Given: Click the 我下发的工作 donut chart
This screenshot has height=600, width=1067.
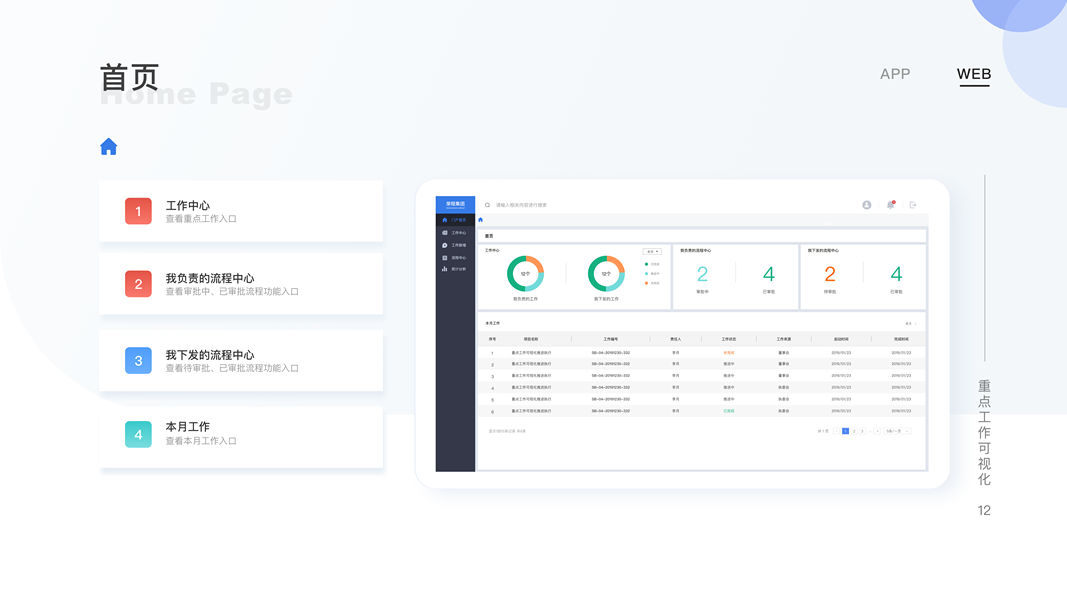Looking at the screenshot, I should [606, 273].
